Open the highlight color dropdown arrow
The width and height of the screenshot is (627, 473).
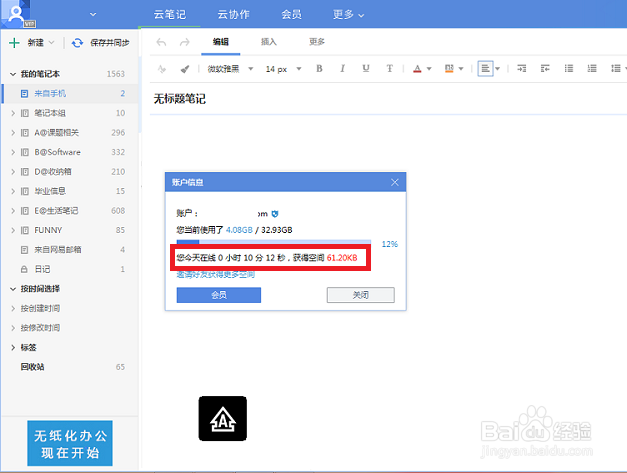click(461, 69)
